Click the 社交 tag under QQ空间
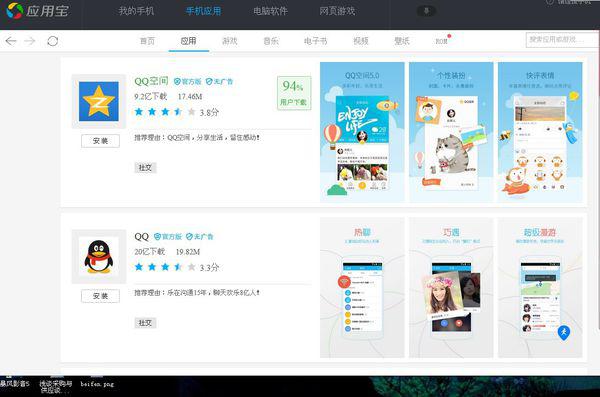This screenshot has width=600, height=397. 145,168
